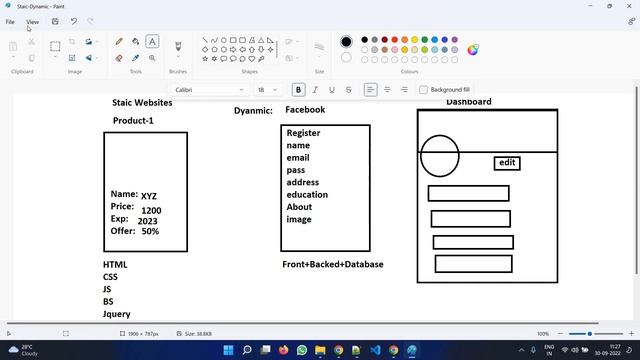Click the taskbar Search icon
This screenshot has width=640, height=360.
tap(247, 350)
